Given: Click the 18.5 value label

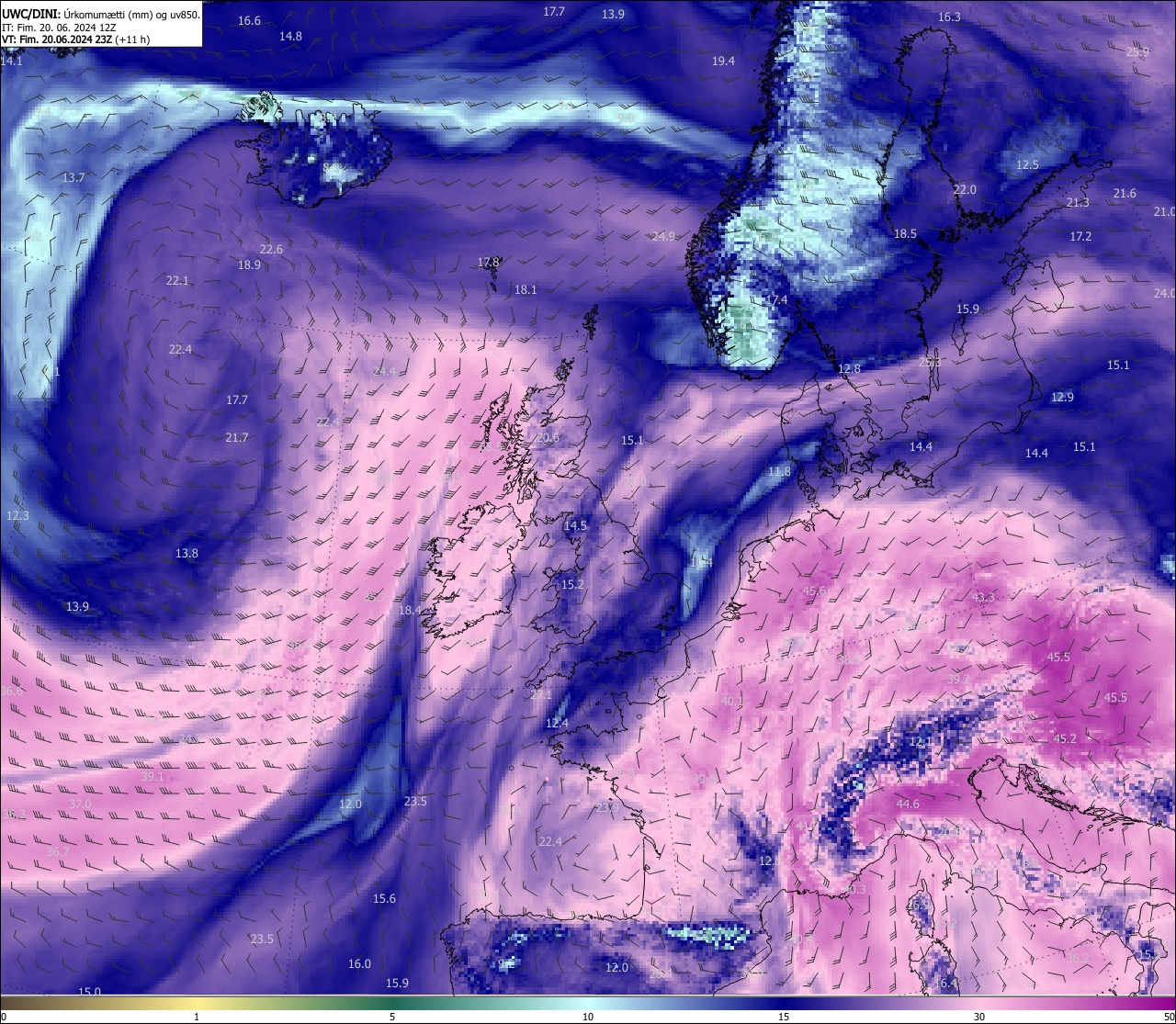Looking at the screenshot, I should [905, 233].
